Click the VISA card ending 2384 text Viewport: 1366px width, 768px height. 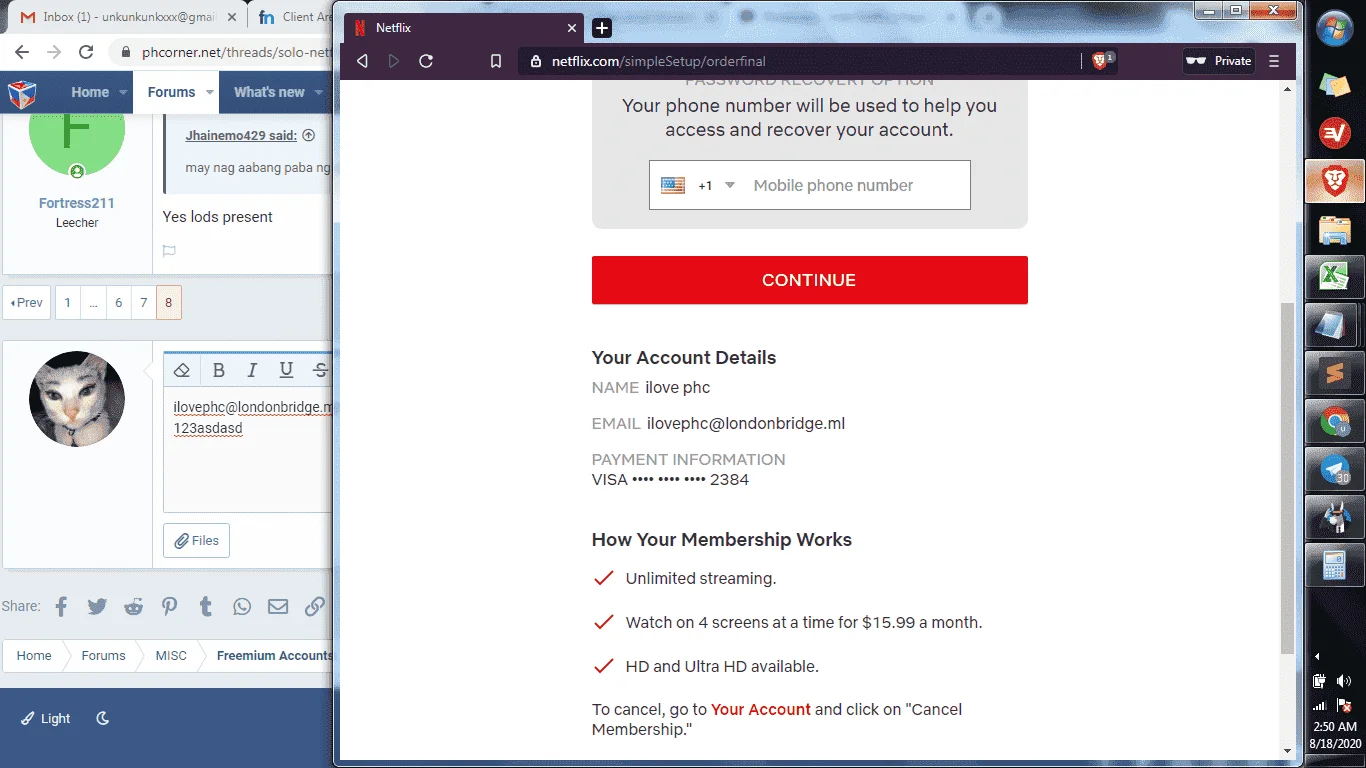pyautogui.click(x=670, y=480)
